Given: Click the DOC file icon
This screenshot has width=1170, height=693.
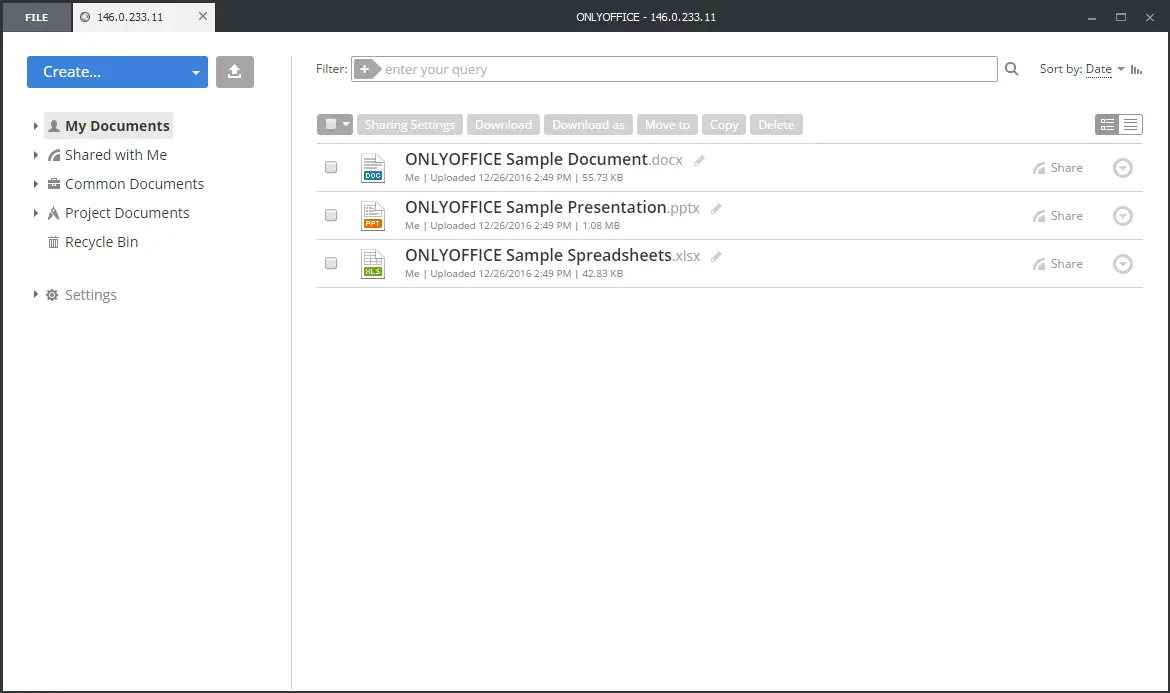Looking at the screenshot, I should click(x=372, y=168).
